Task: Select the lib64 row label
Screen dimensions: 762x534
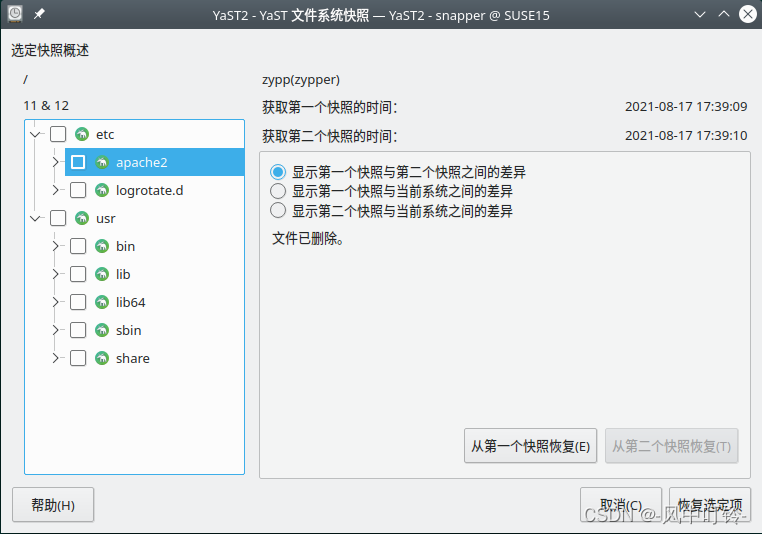Action: tap(131, 302)
